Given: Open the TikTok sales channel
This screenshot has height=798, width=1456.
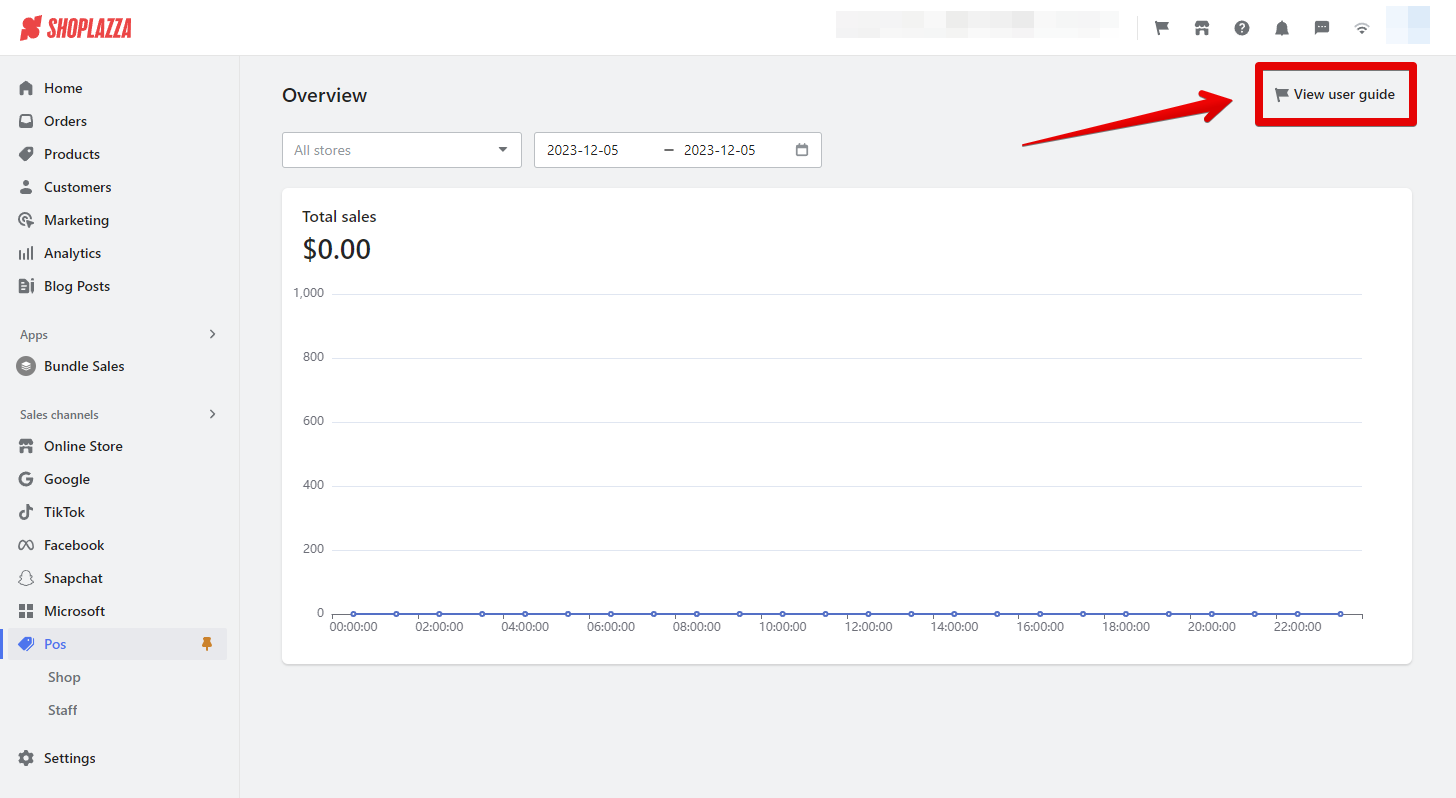Looking at the screenshot, I should pos(64,512).
